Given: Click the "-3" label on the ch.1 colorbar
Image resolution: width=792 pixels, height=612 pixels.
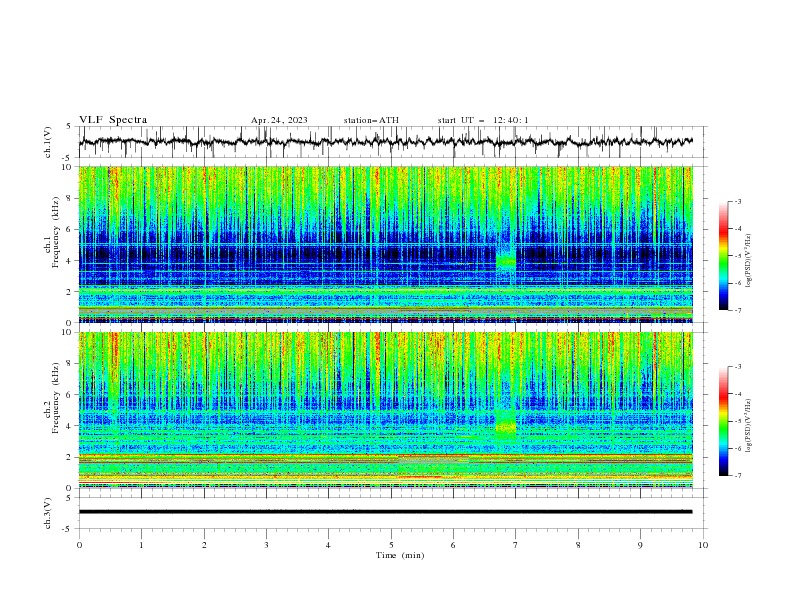Looking at the screenshot, I should pos(738,201).
